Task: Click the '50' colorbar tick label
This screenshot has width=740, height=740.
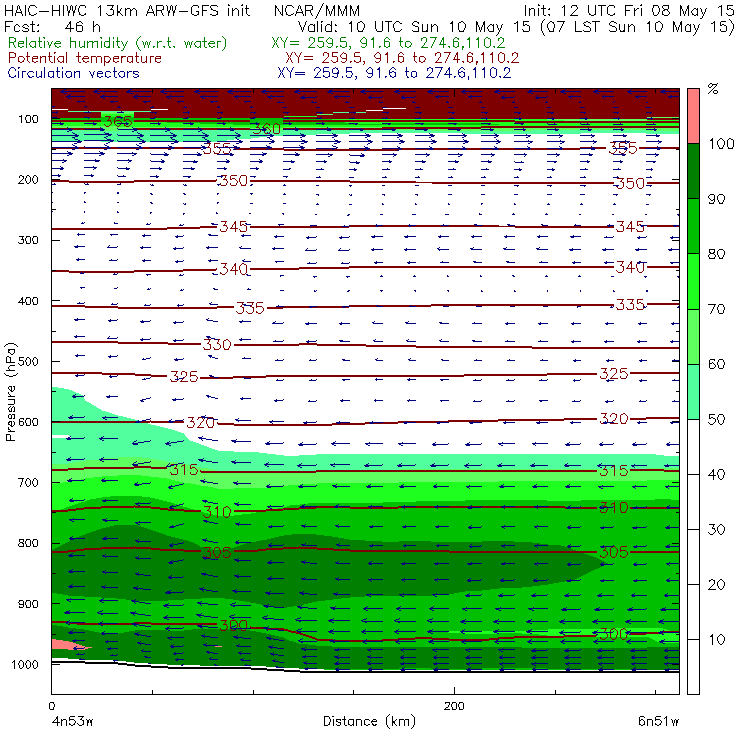Action: coord(716,420)
